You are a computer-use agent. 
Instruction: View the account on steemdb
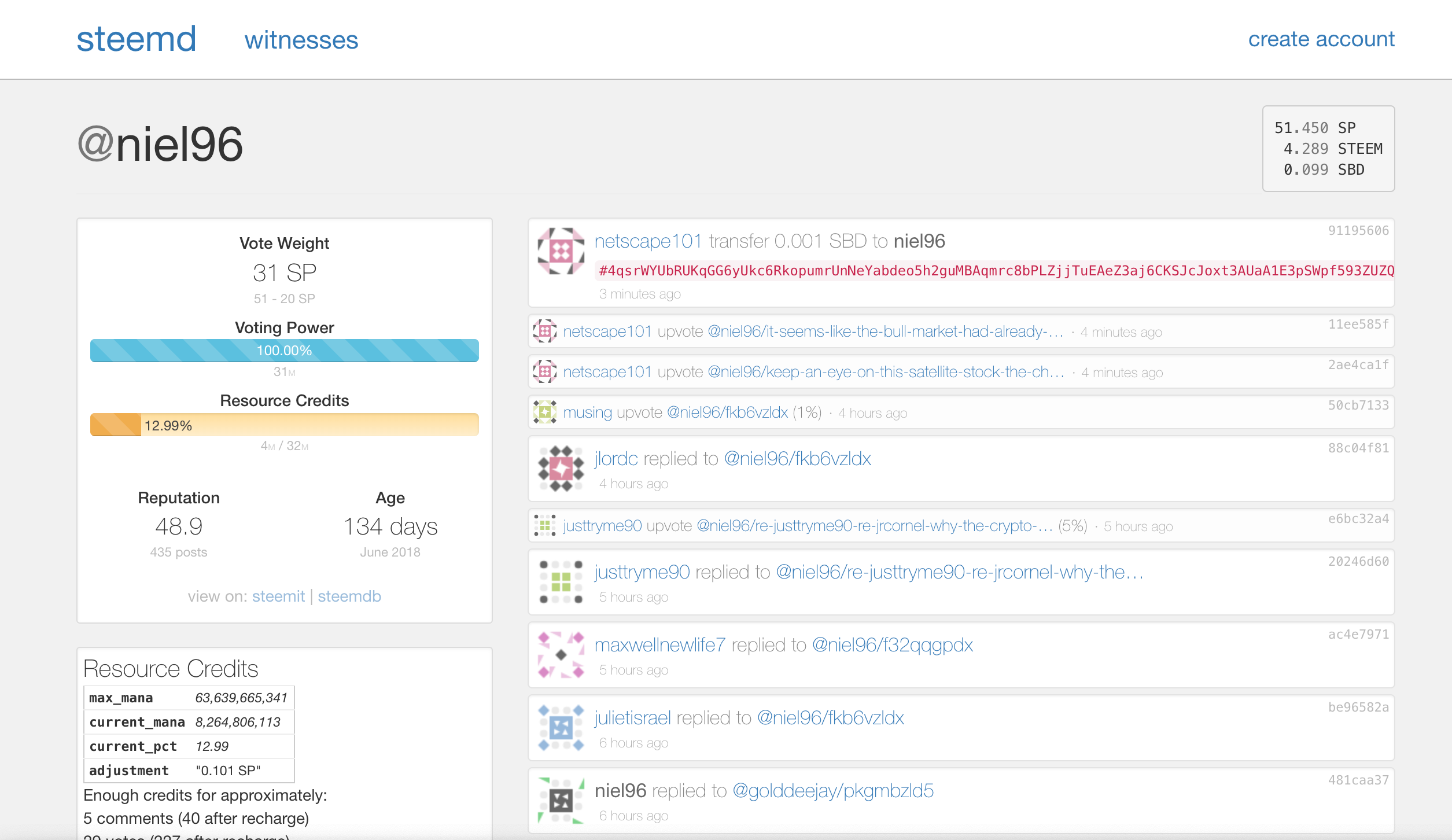[x=349, y=596]
